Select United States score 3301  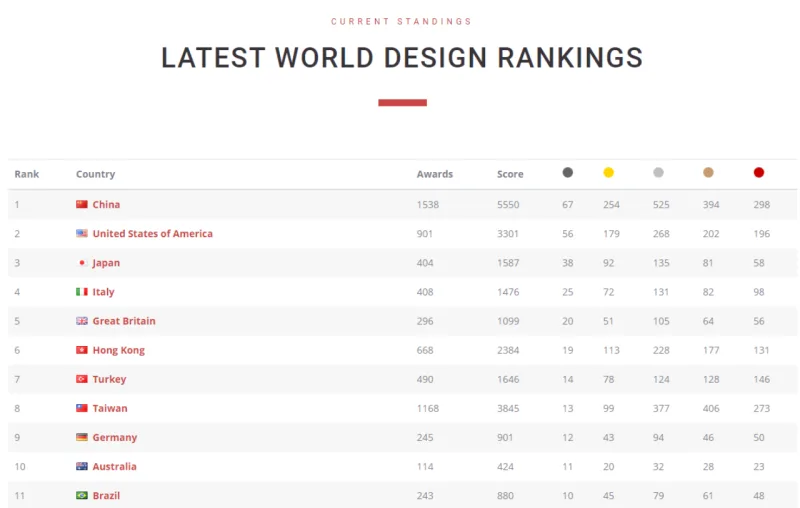pyautogui.click(x=508, y=234)
